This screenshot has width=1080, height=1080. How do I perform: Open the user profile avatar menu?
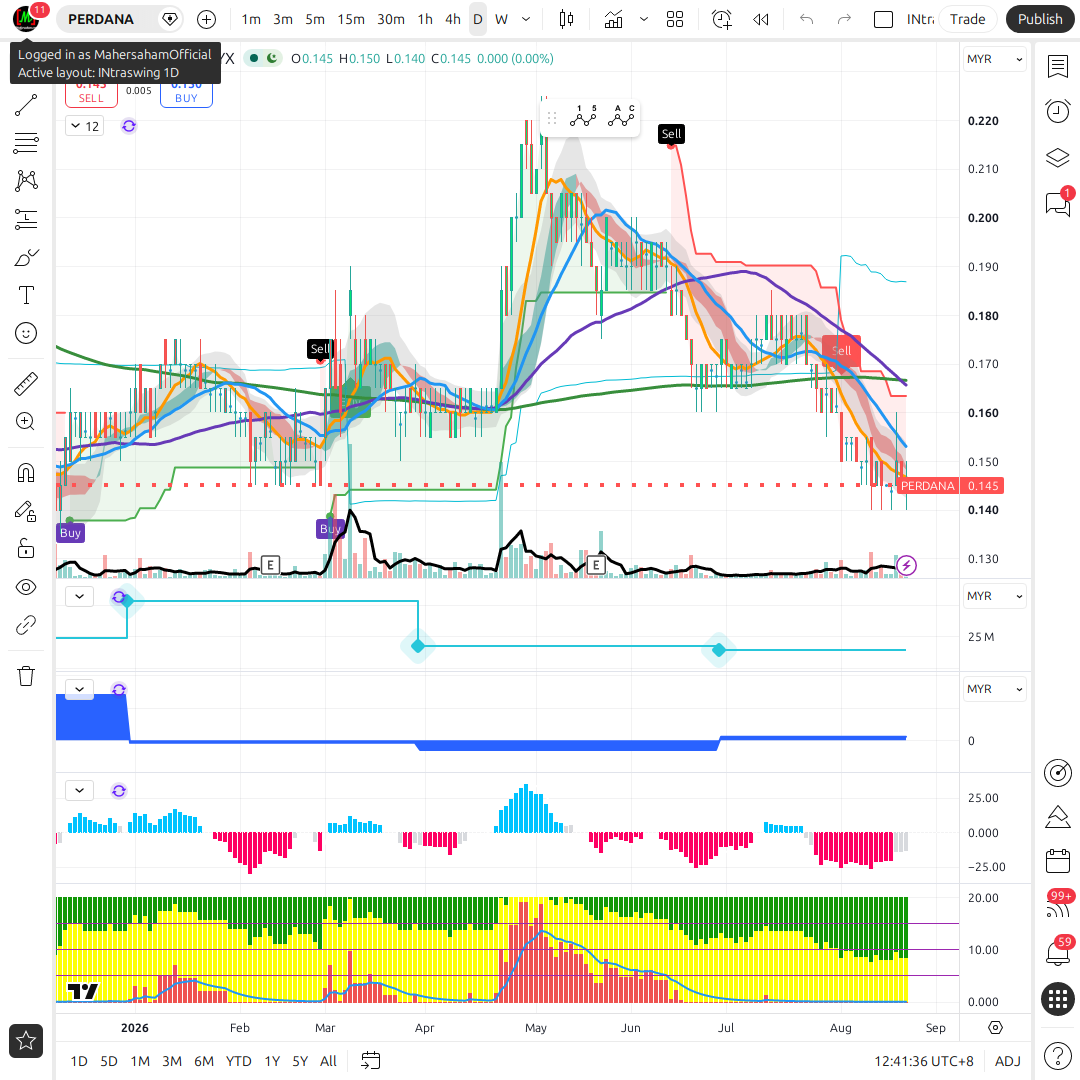pos(26,19)
